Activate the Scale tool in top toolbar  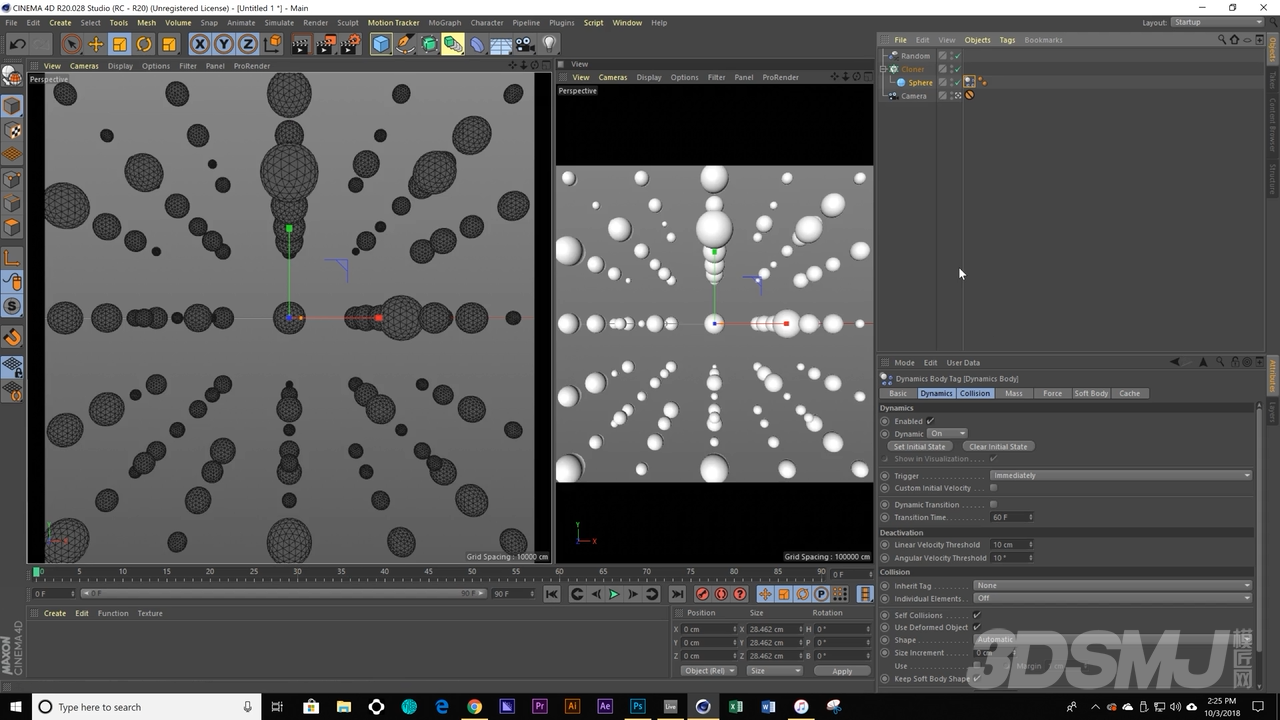(x=120, y=44)
